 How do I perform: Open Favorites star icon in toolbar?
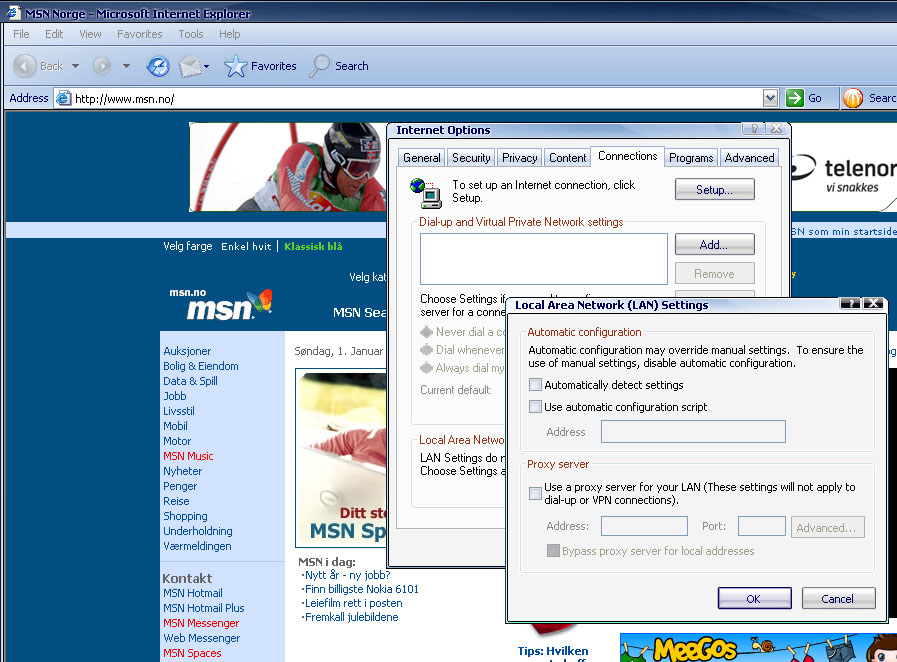click(235, 66)
